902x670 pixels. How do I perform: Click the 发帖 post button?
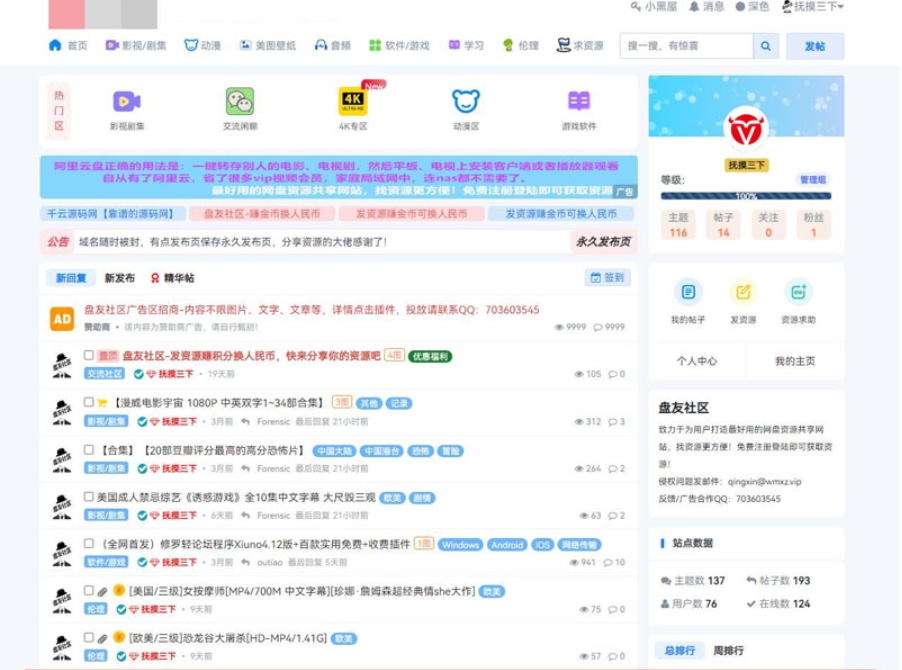pos(816,46)
